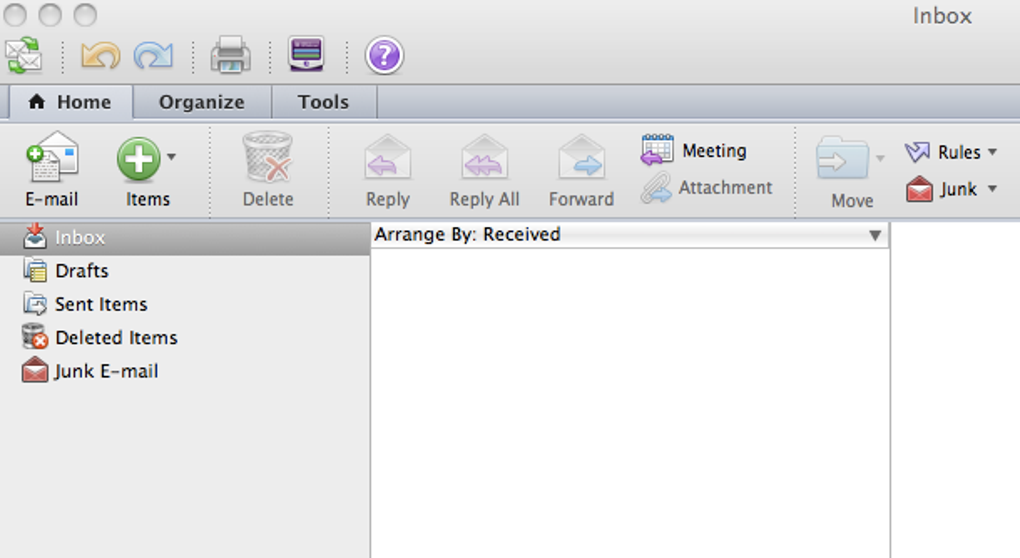This screenshot has height=558, width=1020.
Task: Click the Delete trash icon
Action: click(x=267, y=157)
